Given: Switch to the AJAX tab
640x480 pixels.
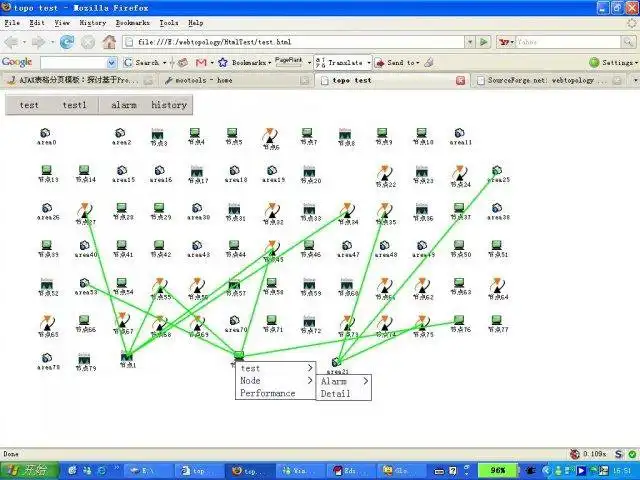Looking at the screenshot, I should click(x=79, y=80).
